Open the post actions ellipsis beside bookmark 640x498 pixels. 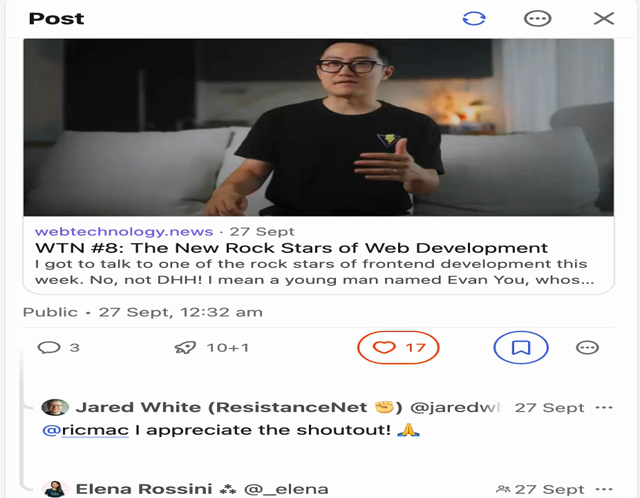tap(587, 348)
